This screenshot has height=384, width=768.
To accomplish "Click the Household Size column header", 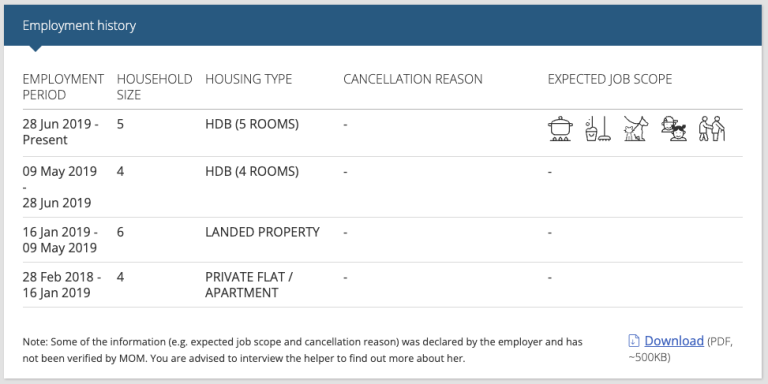I will point(154,87).
